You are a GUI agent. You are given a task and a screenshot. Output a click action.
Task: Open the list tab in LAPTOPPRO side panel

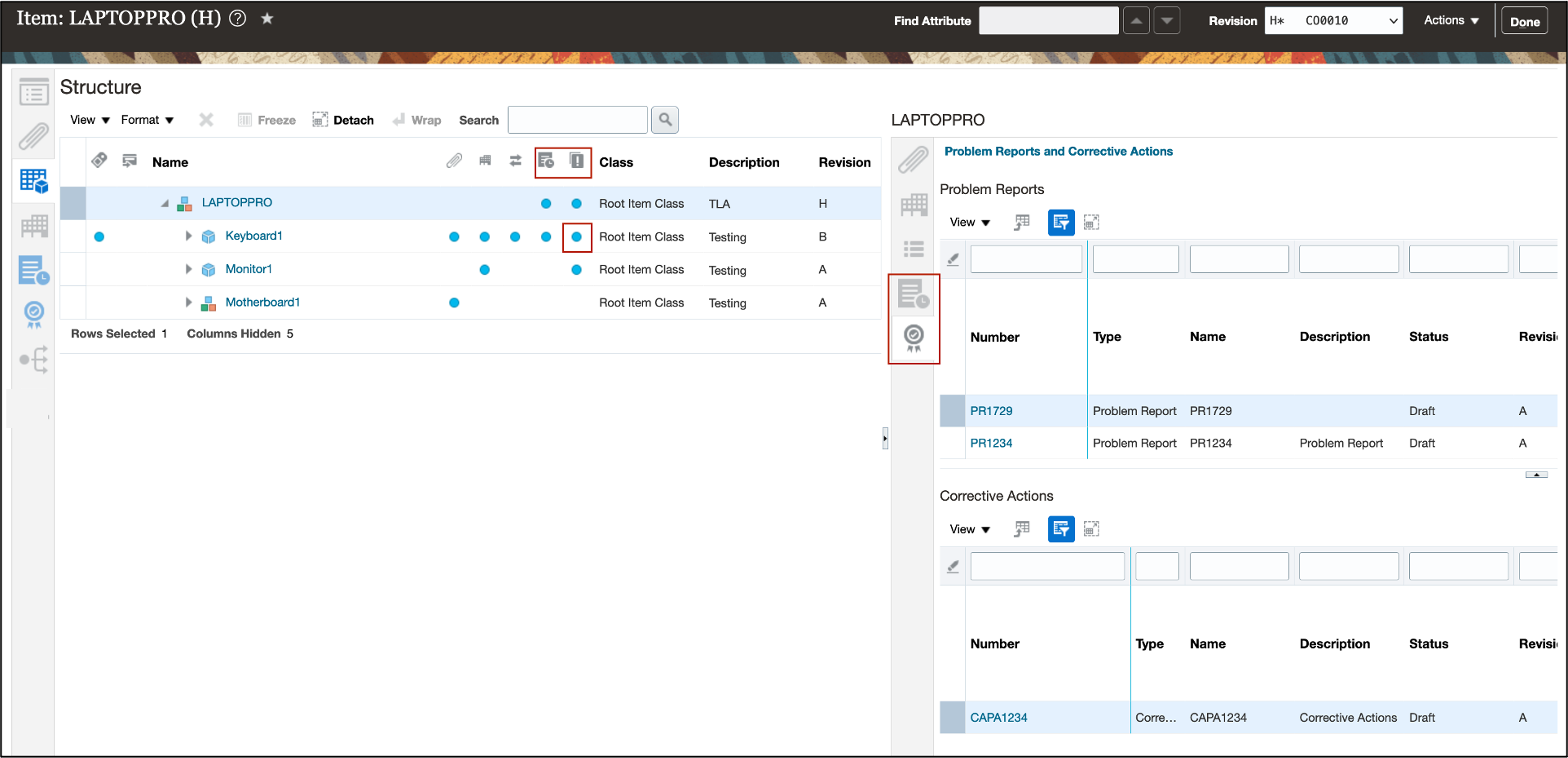click(x=913, y=249)
